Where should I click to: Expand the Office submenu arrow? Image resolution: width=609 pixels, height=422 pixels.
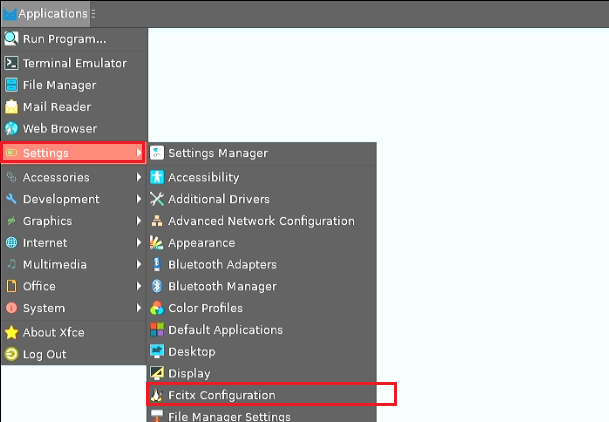pos(139,286)
